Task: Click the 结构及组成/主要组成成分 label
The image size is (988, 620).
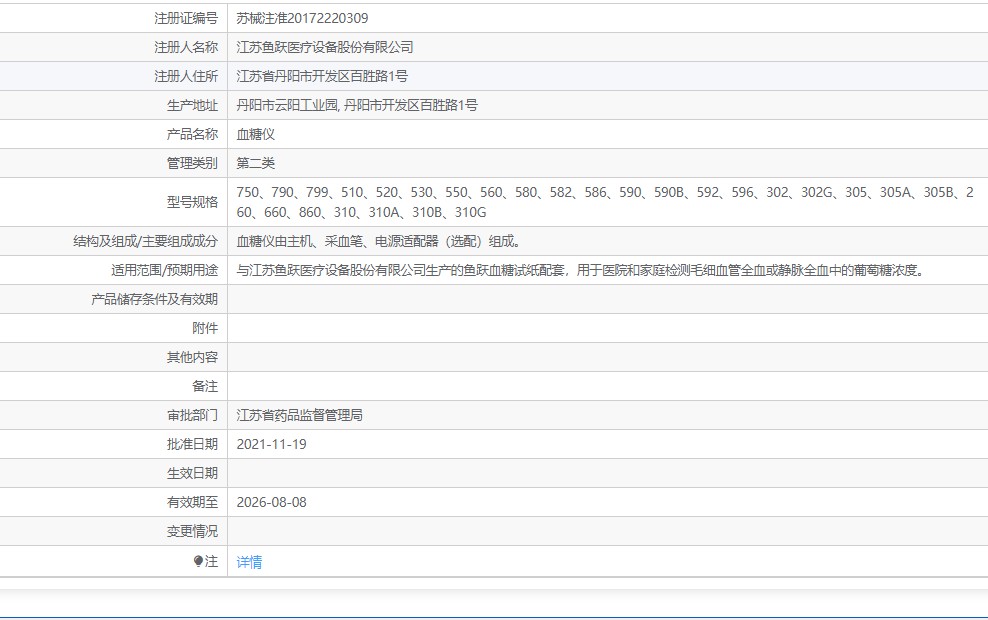Action: pos(146,241)
